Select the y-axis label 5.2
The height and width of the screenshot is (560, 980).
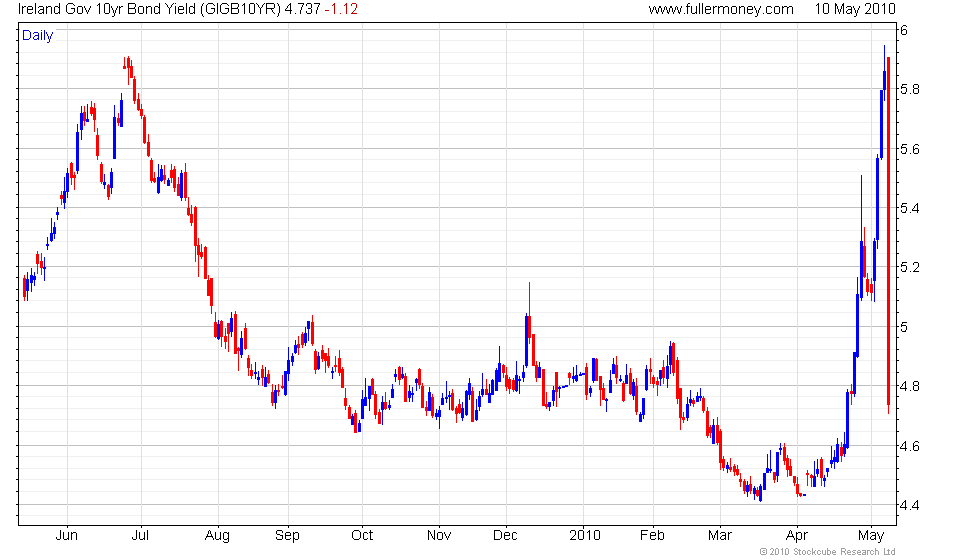(909, 268)
